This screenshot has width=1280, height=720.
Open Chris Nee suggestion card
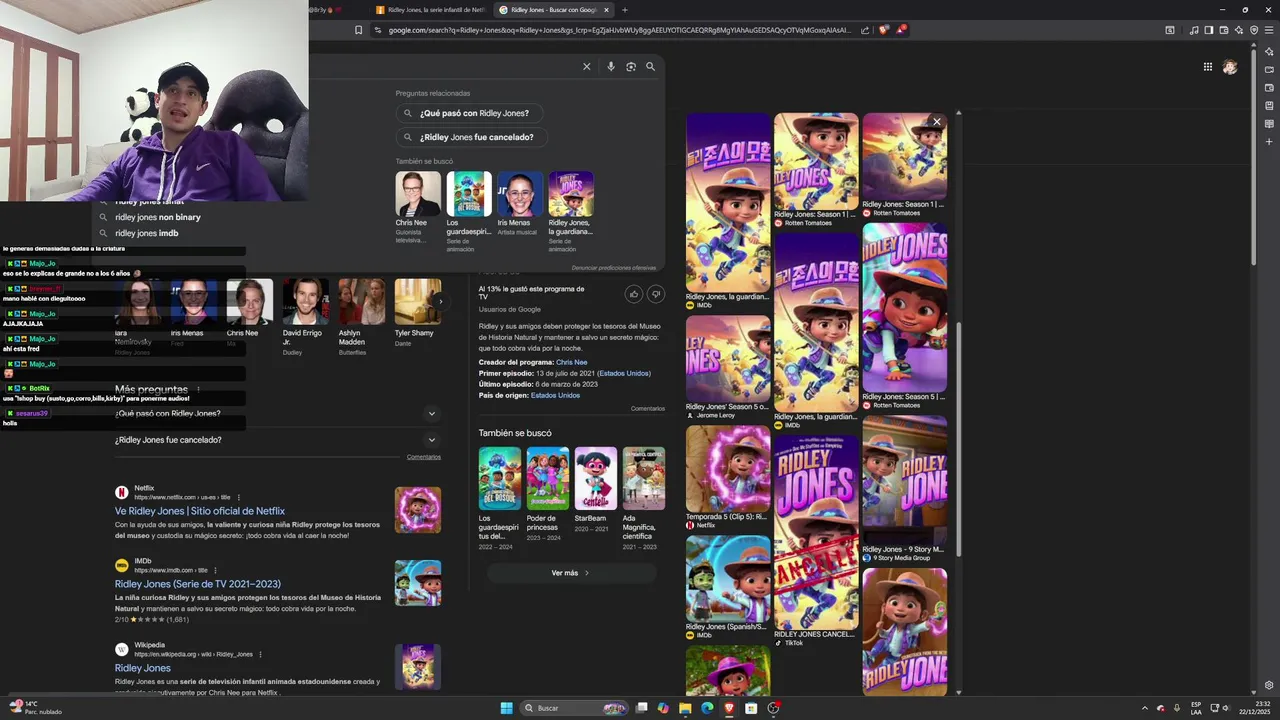[417, 207]
